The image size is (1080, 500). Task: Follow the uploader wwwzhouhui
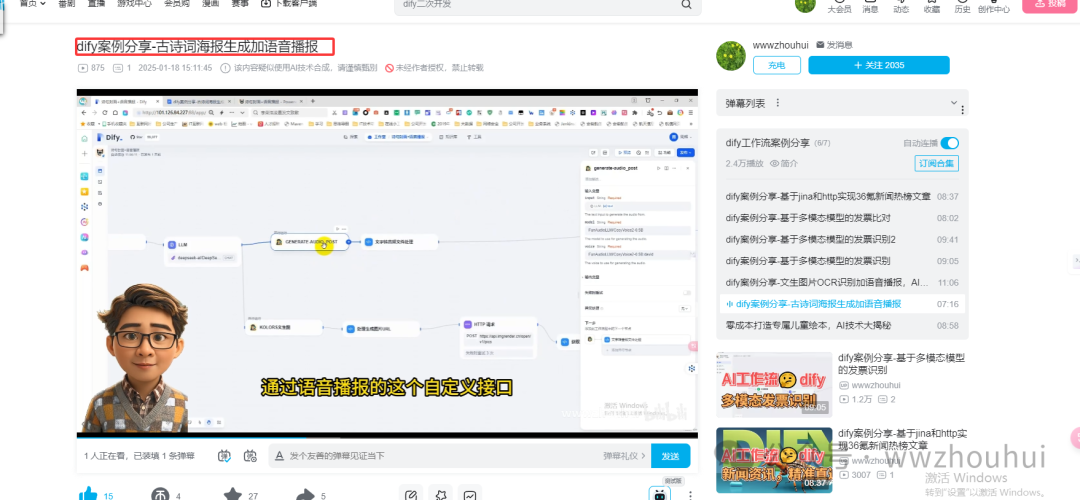coord(879,65)
